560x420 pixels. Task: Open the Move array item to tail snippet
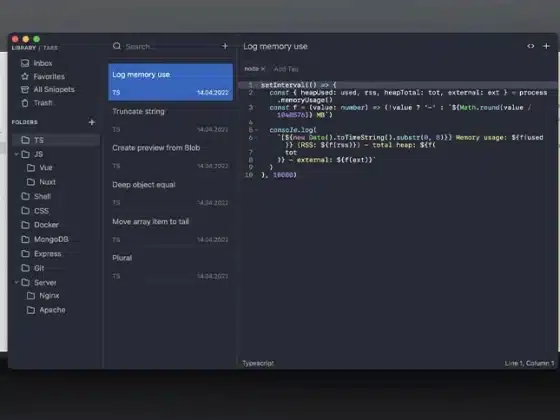pyautogui.click(x=171, y=230)
